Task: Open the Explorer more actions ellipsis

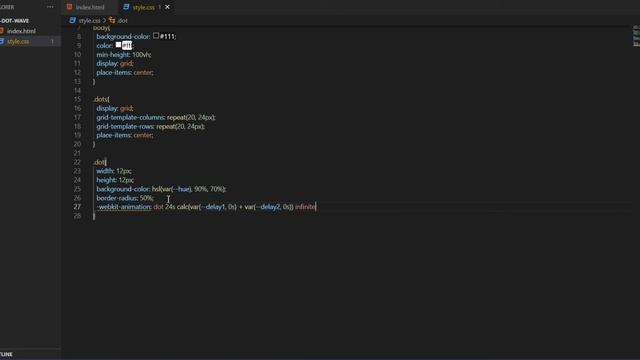Action: coord(50,7)
